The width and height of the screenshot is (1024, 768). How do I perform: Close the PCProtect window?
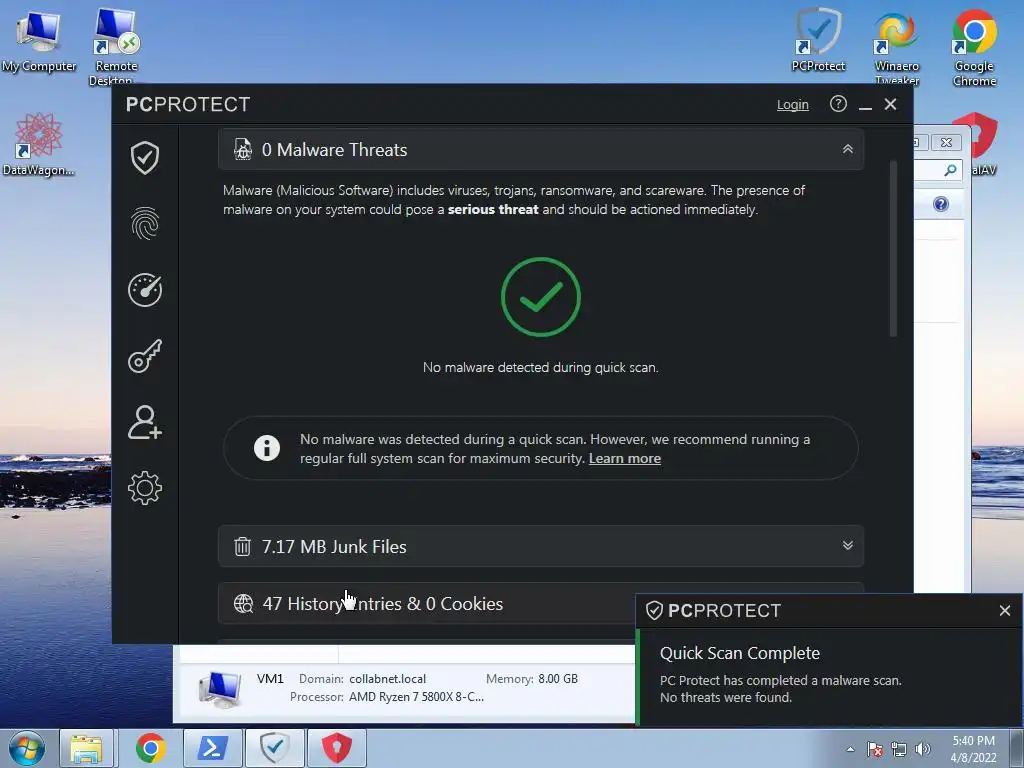(x=890, y=104)
